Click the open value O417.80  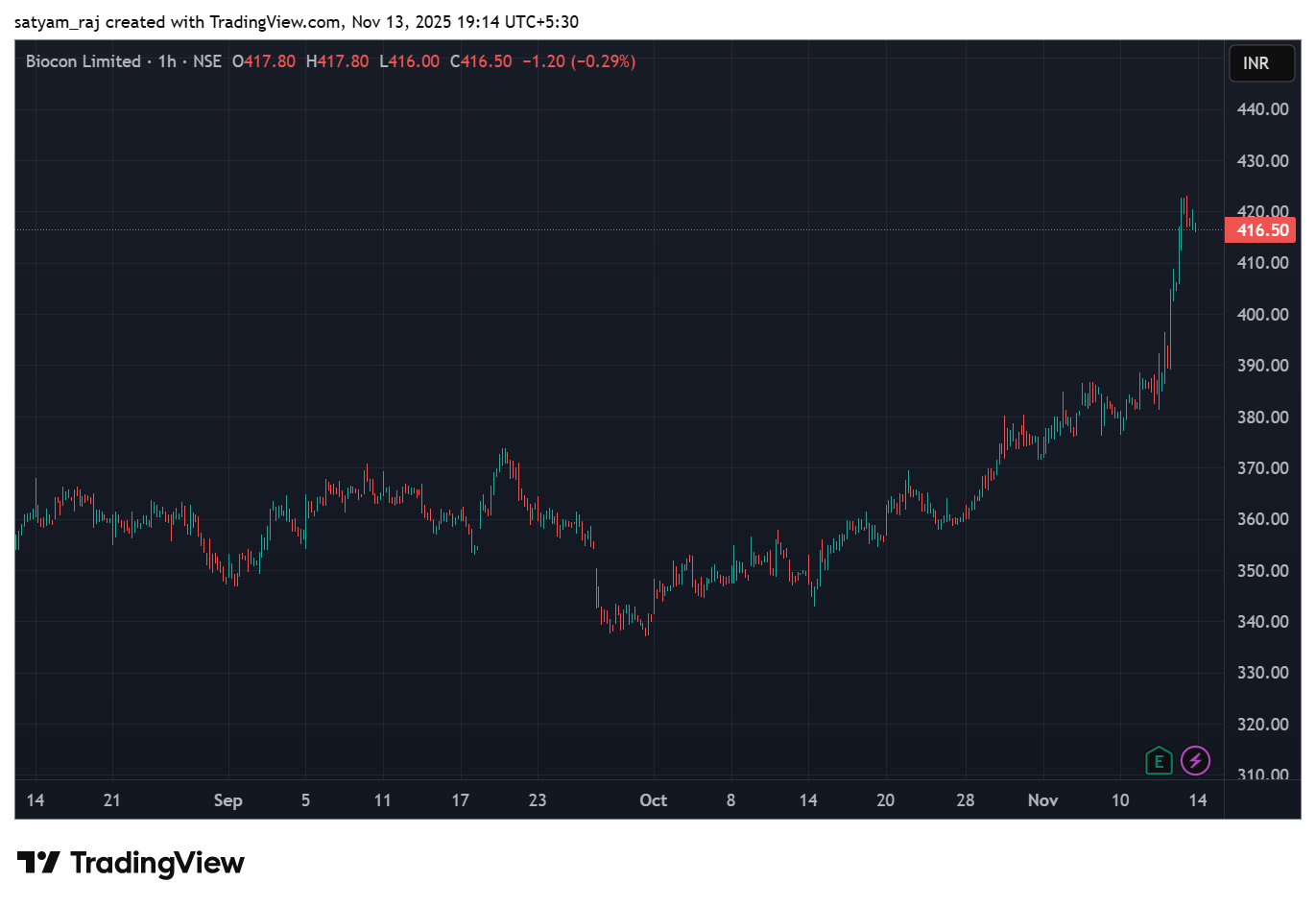(x=263, y=60)
